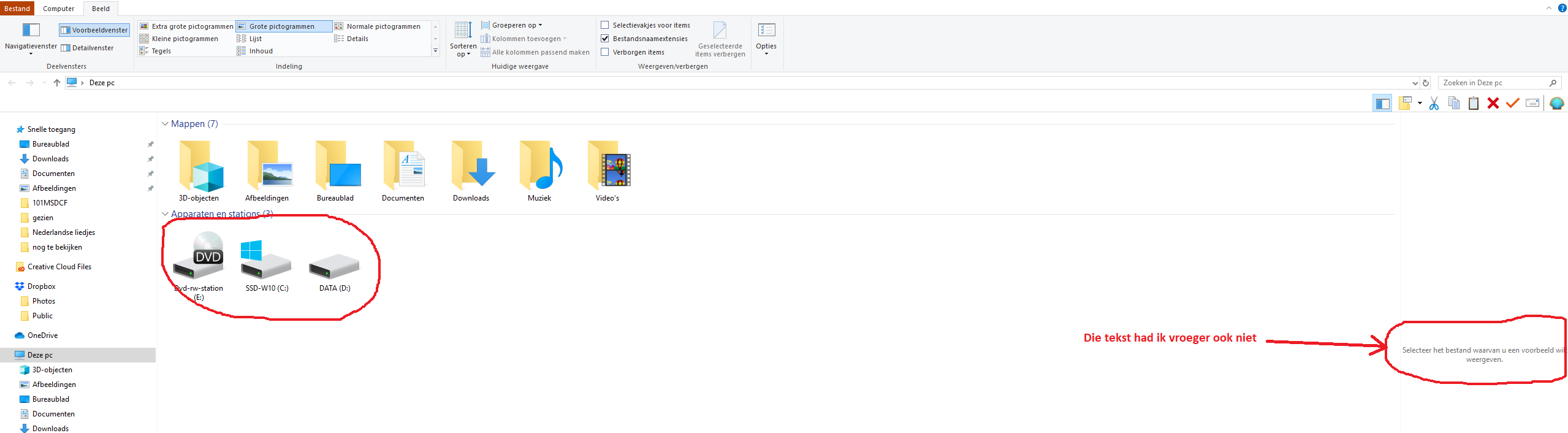The width and height of the screenshot is (1568, 433).
Task: Click the forward navigation arrow
Action: (29, 83)
